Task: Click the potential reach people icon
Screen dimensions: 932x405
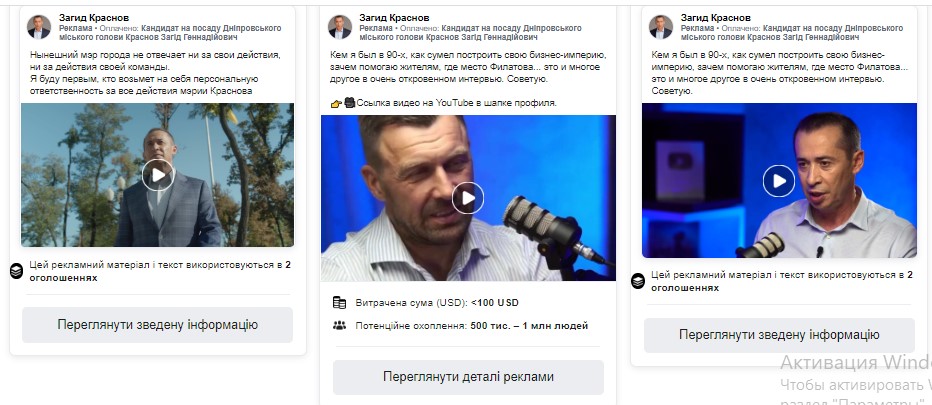Action: pos(339,325)
